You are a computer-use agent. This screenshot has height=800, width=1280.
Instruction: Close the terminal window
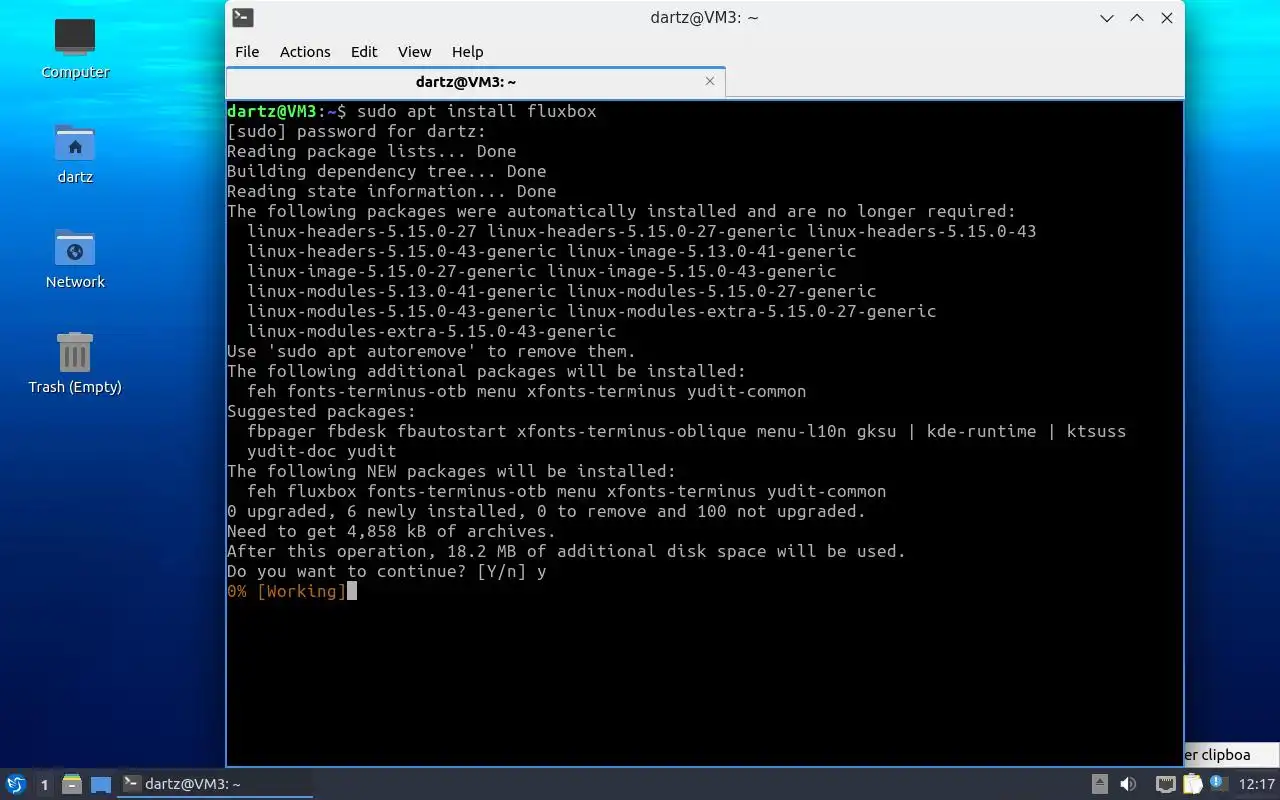point(1167,18)
